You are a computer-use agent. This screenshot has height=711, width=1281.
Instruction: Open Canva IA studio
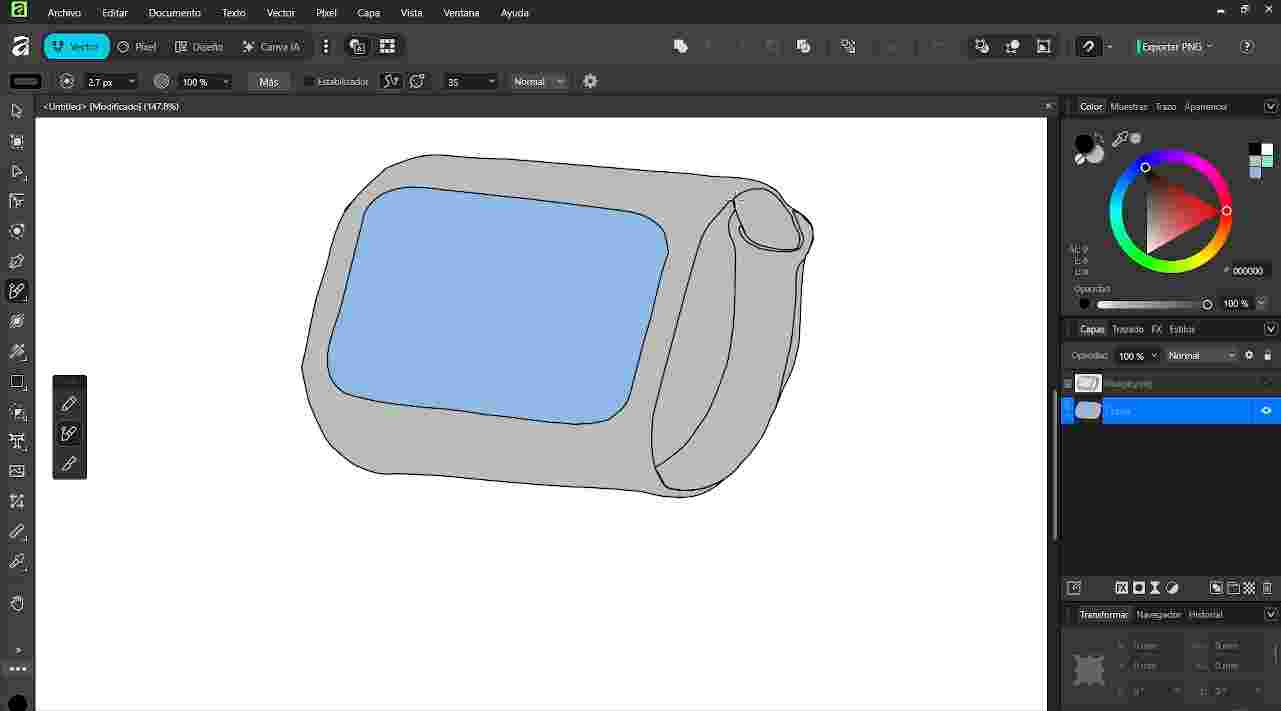(271, 46)
